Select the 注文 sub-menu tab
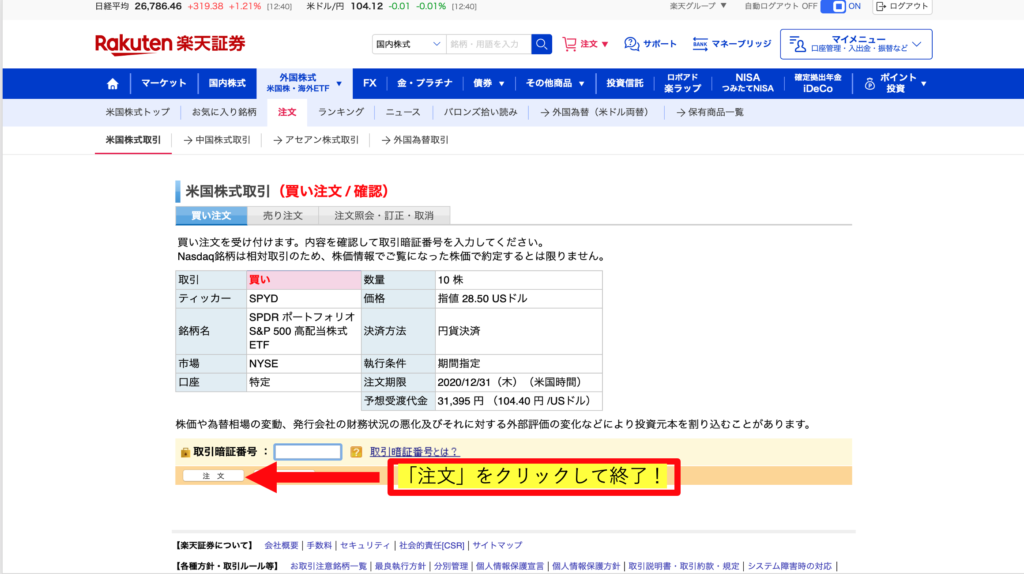The height and width of the screenshot is (574, 1024). coord(287,112)
